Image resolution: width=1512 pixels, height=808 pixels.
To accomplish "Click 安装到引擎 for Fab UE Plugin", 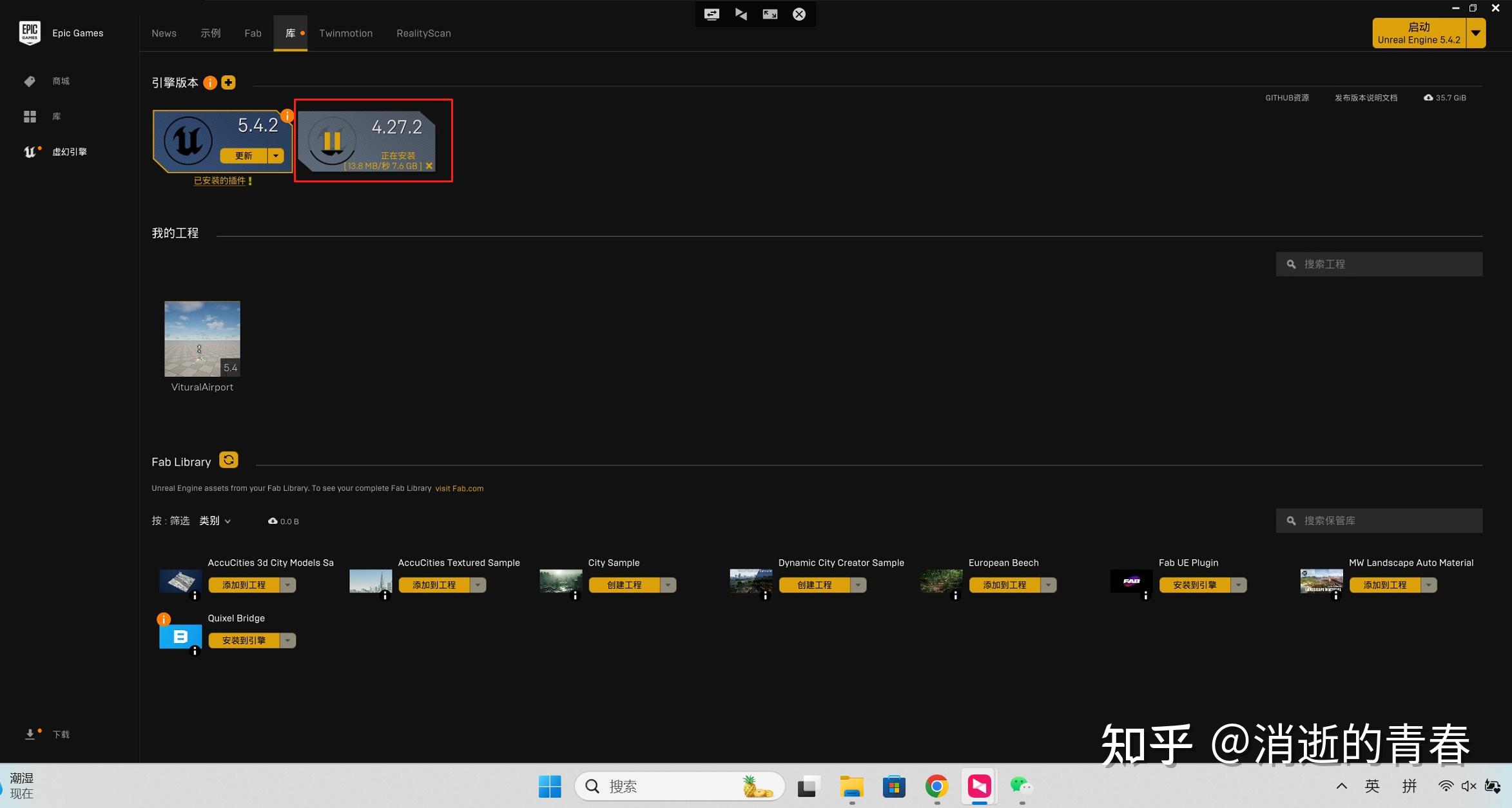I will [x=1194, y=585].
